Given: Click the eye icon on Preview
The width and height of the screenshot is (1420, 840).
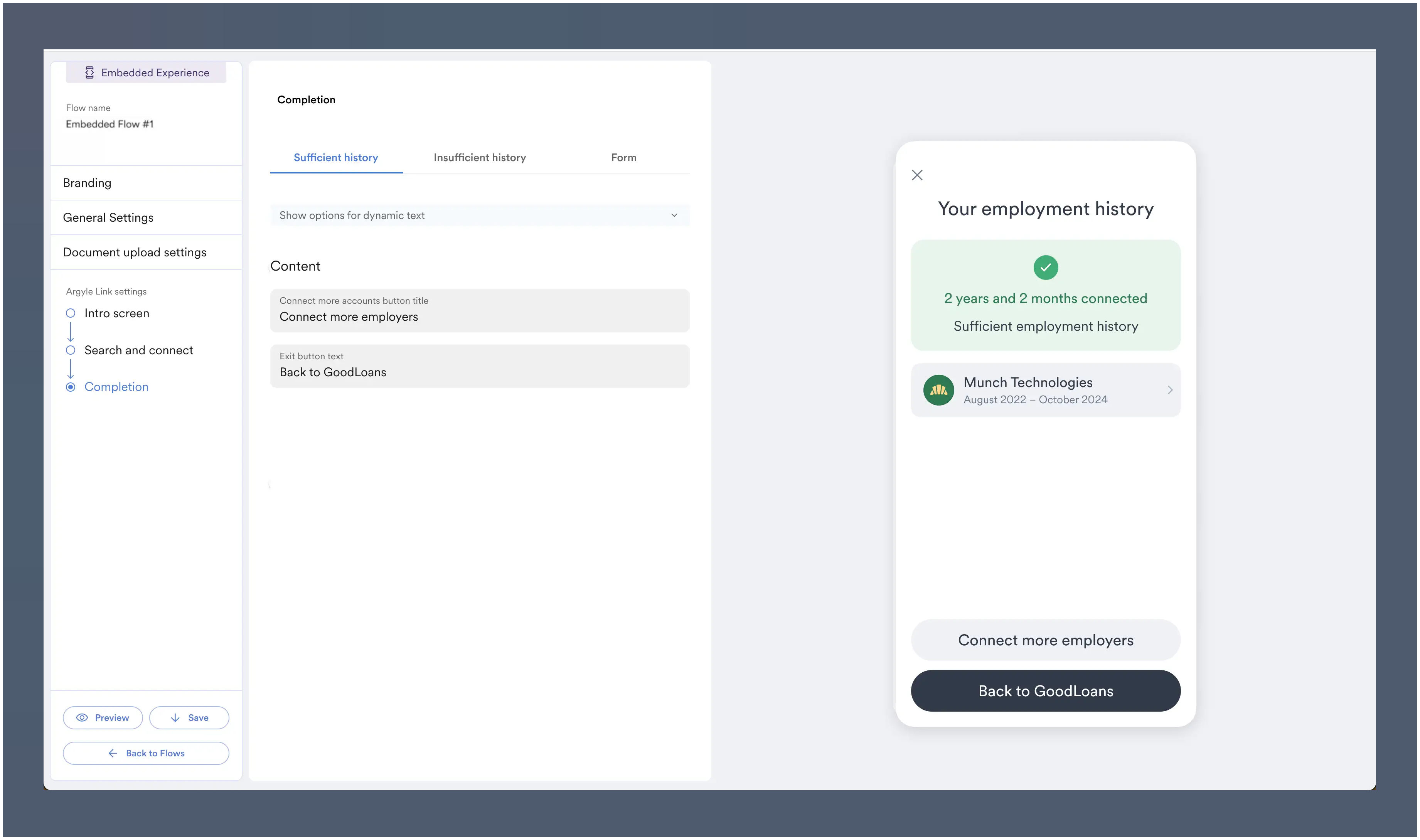Looking at the screenshot, I should click(82, 718).
